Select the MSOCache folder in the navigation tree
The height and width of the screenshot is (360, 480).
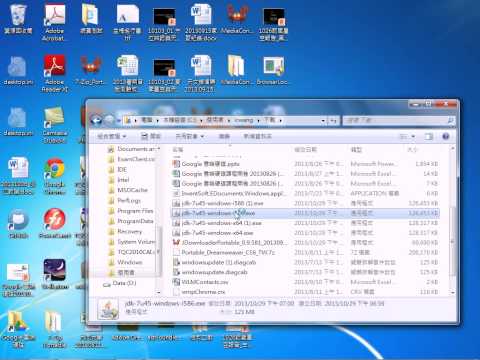[128, 190]
